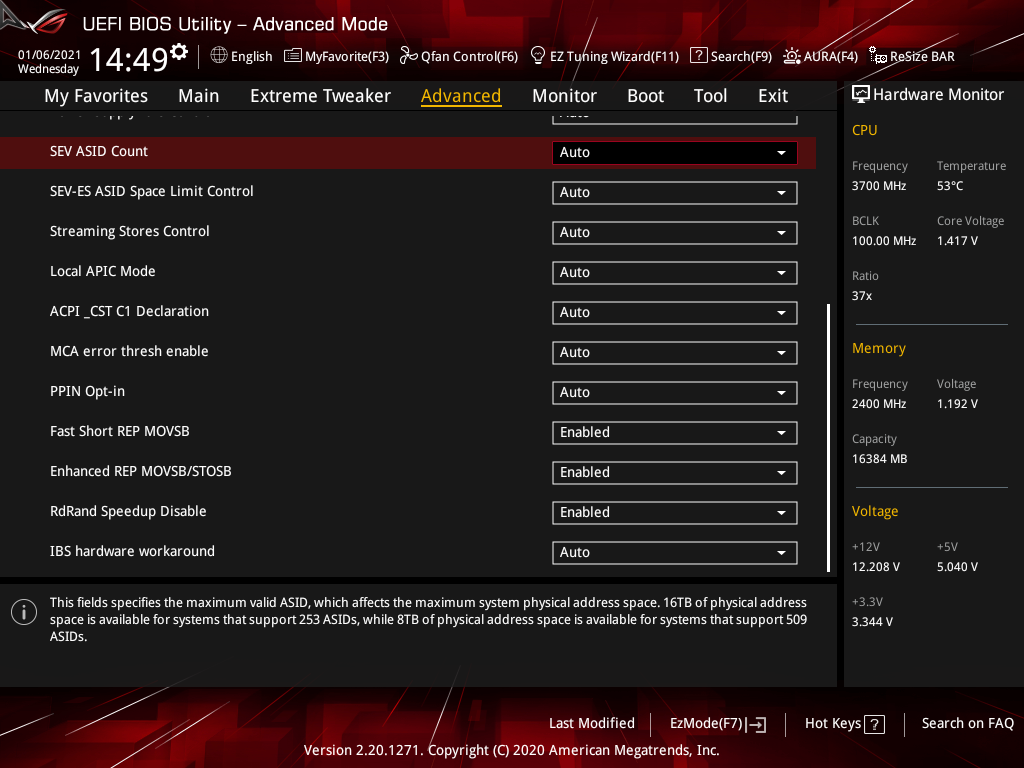Screen dimensions: 1024x768
Task: Click MyFavorite(F3) label
Action: pos(347,56)
